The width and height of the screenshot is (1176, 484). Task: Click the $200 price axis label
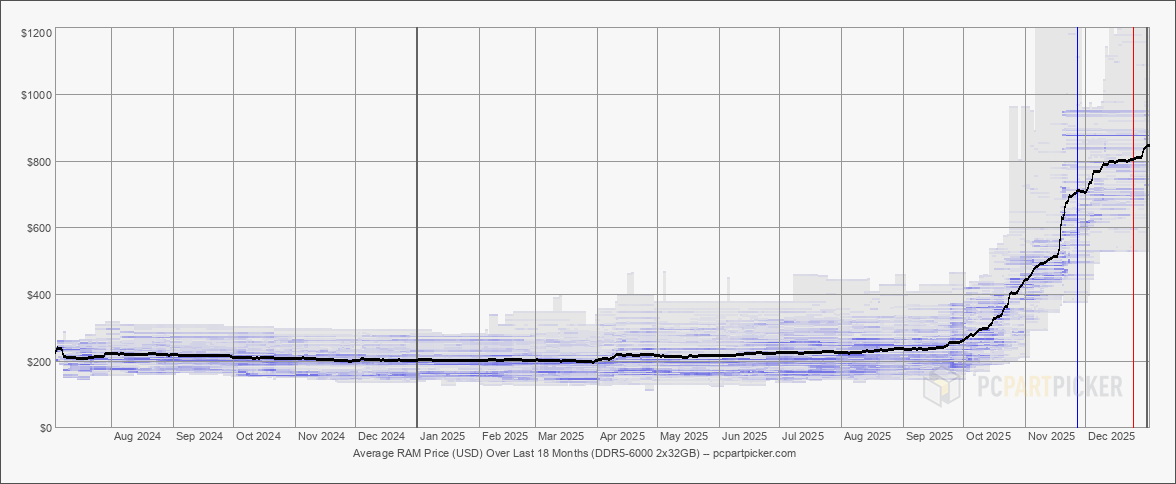pyautogui.click(x=40, y=361)
